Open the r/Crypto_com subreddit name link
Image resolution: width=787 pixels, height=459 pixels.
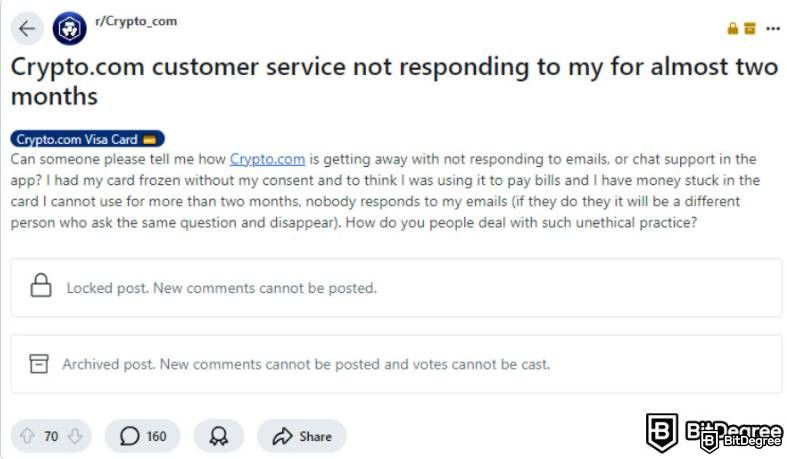coord(136,22)
